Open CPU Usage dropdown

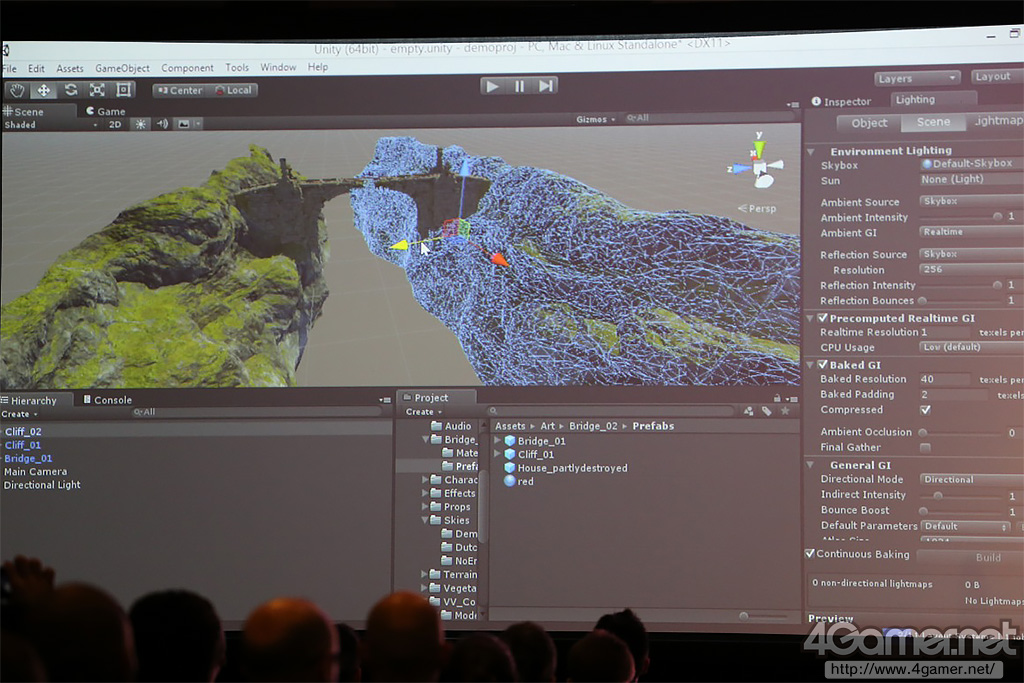(971, 347)
